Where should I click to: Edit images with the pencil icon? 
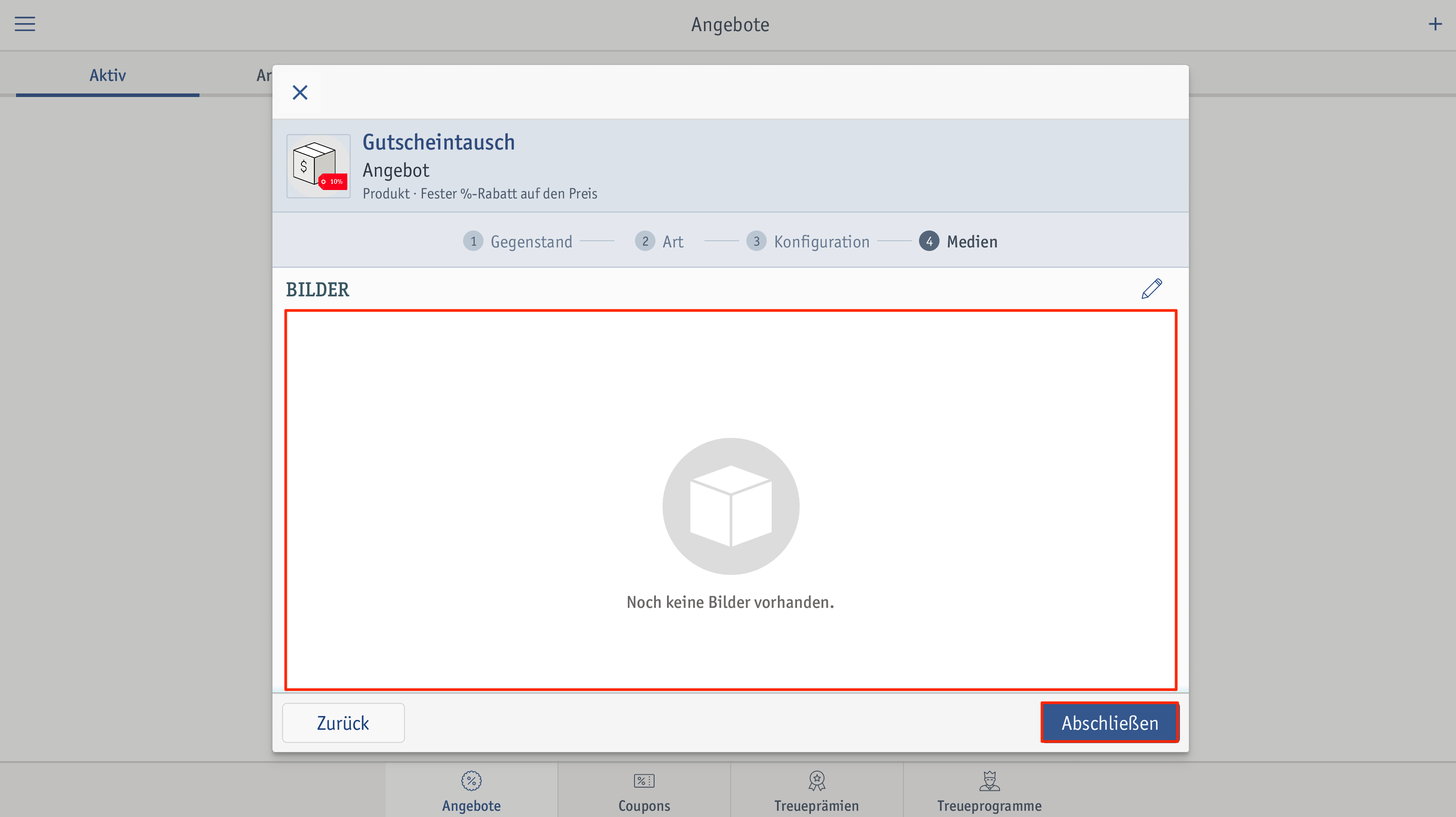(1151, 289)
